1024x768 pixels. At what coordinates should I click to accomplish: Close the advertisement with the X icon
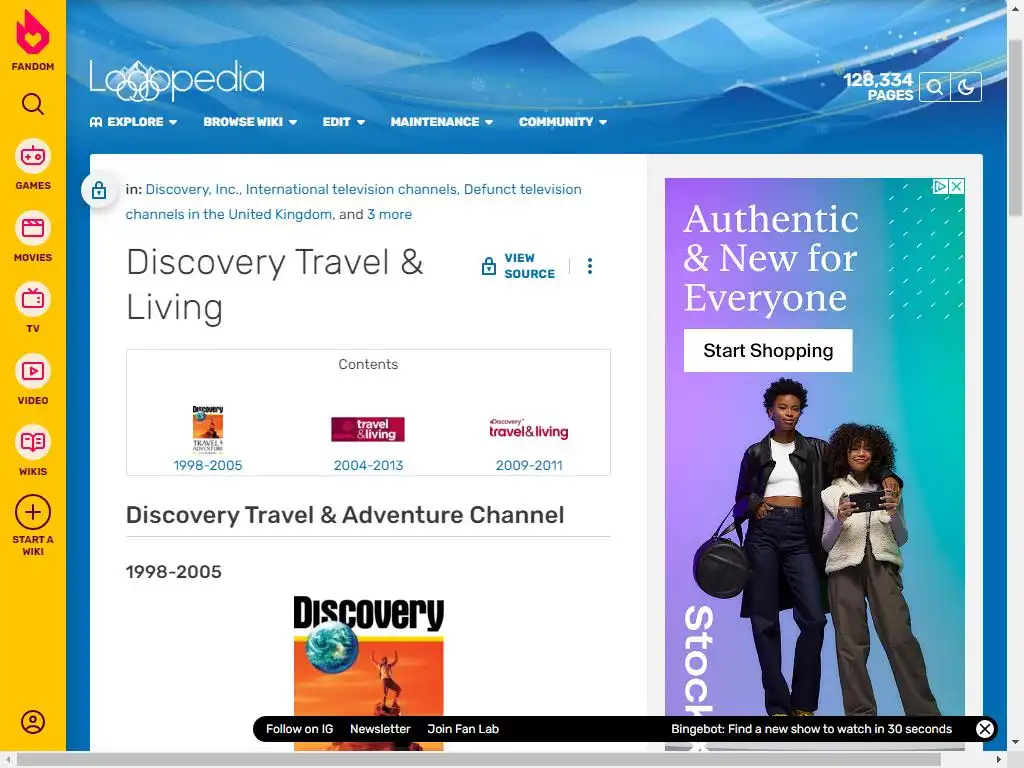coord(956,187)
